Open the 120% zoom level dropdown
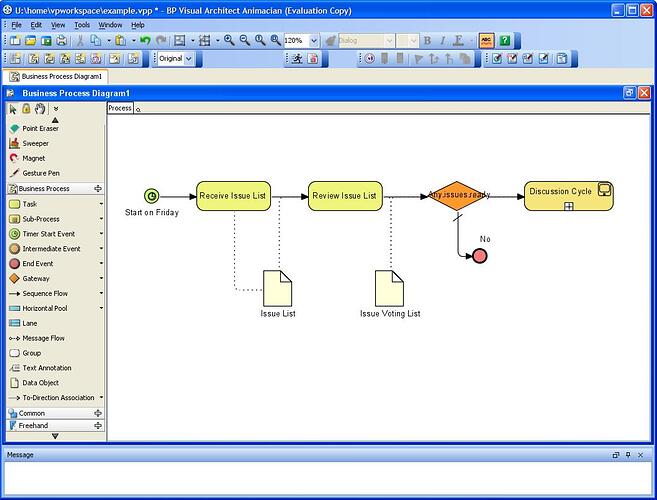The image size is (657, 500). (314, 41)
